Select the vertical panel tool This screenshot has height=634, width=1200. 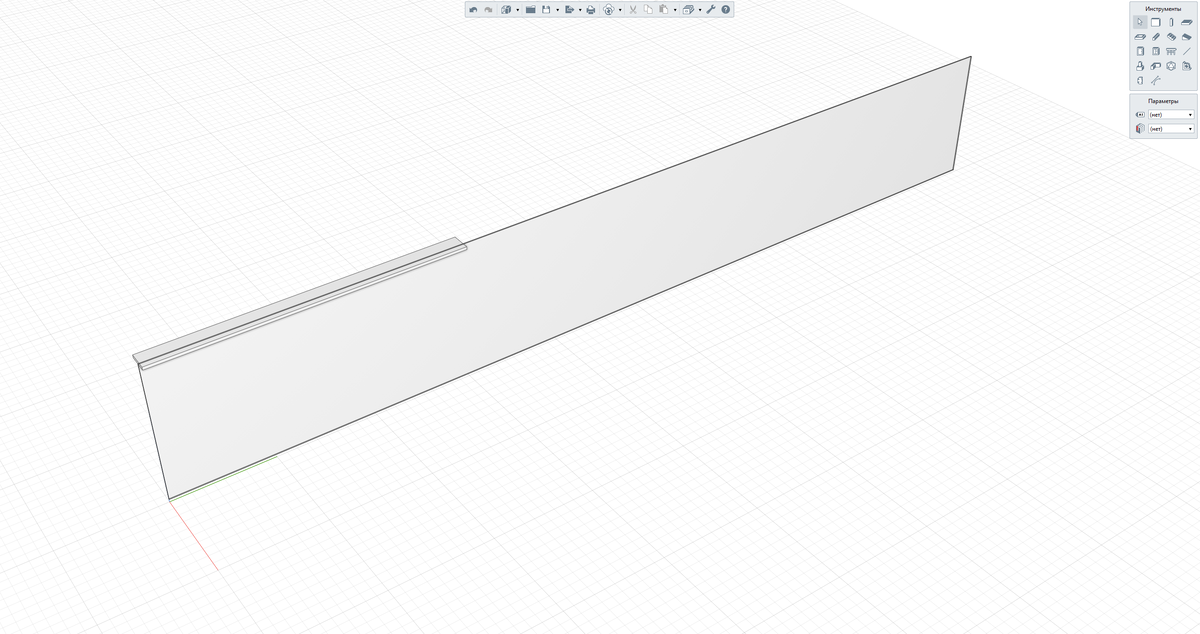tap(1171, 22)
